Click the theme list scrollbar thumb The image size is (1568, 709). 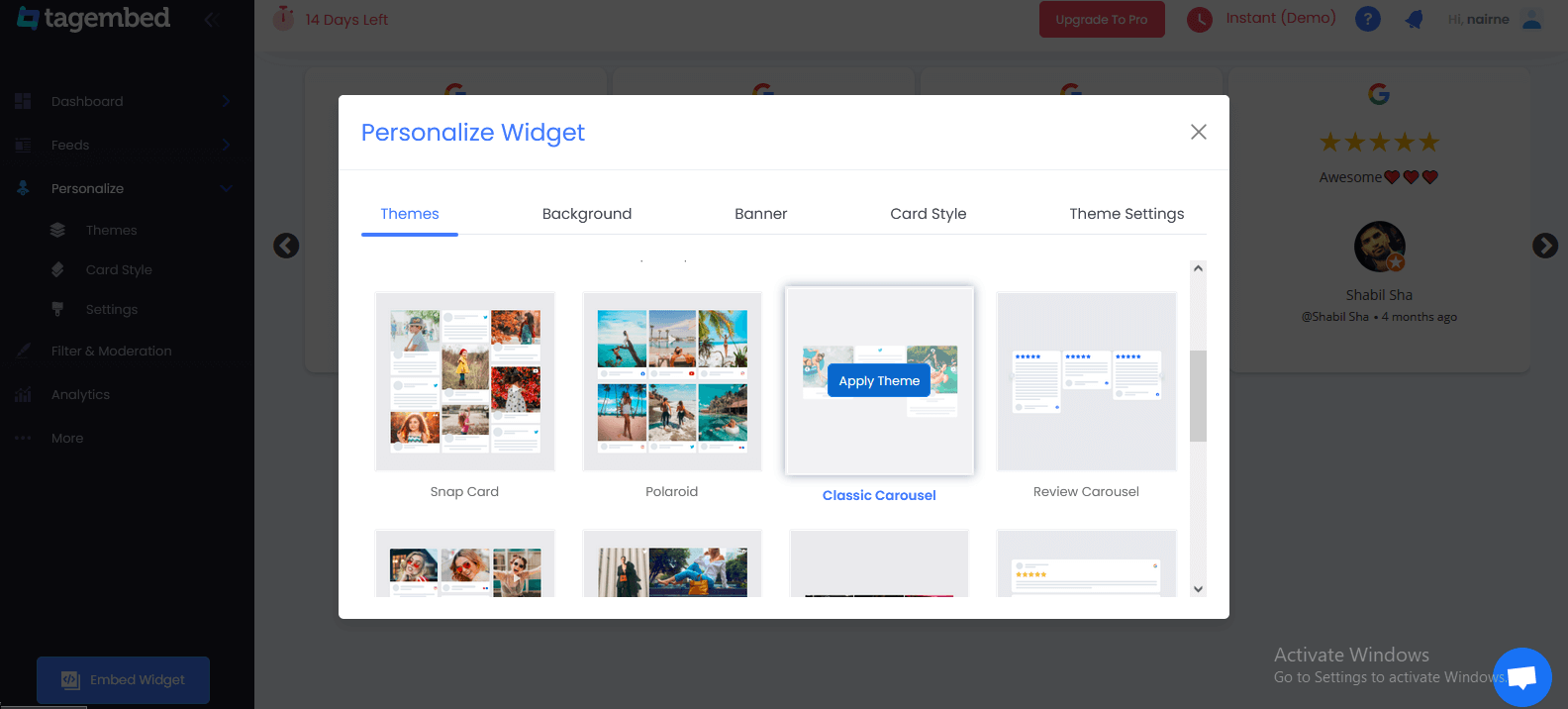click(x=1198, y=396)
